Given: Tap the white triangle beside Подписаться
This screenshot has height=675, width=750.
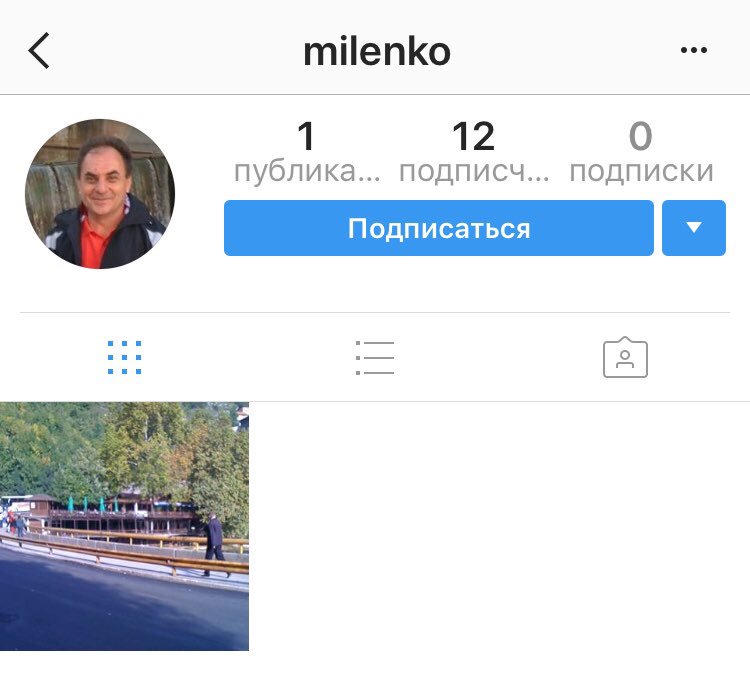Looking at the screenshot, I should 694,228.
